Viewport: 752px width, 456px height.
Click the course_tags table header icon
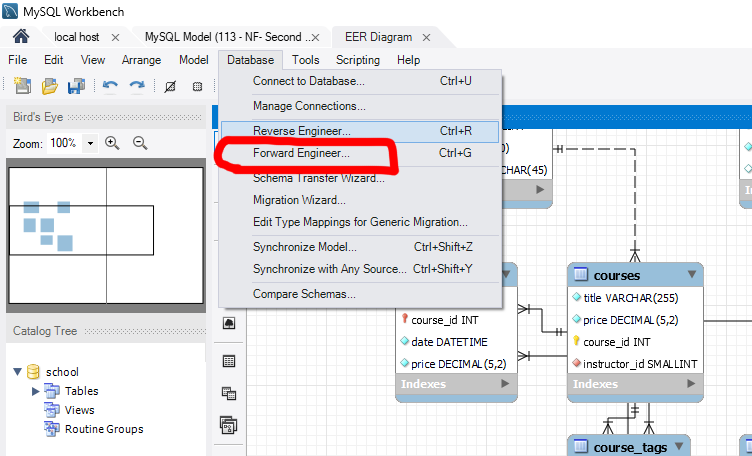tap(581, 446)
